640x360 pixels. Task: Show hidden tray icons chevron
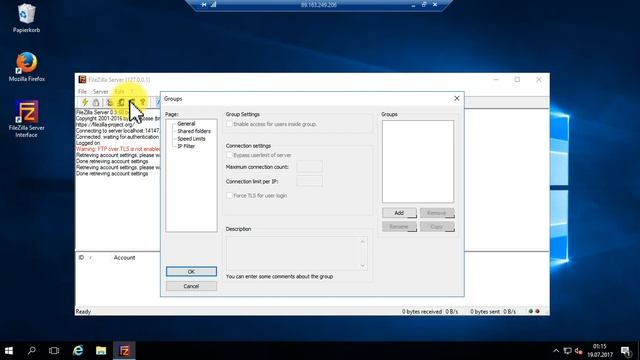[556, 351]
